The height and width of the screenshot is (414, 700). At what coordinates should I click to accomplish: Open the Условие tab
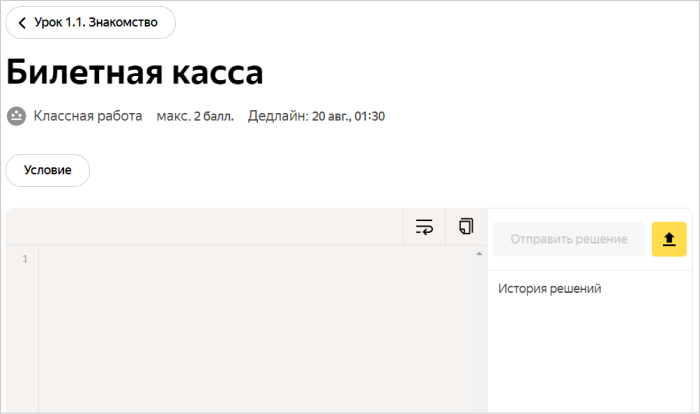point(48,170)
